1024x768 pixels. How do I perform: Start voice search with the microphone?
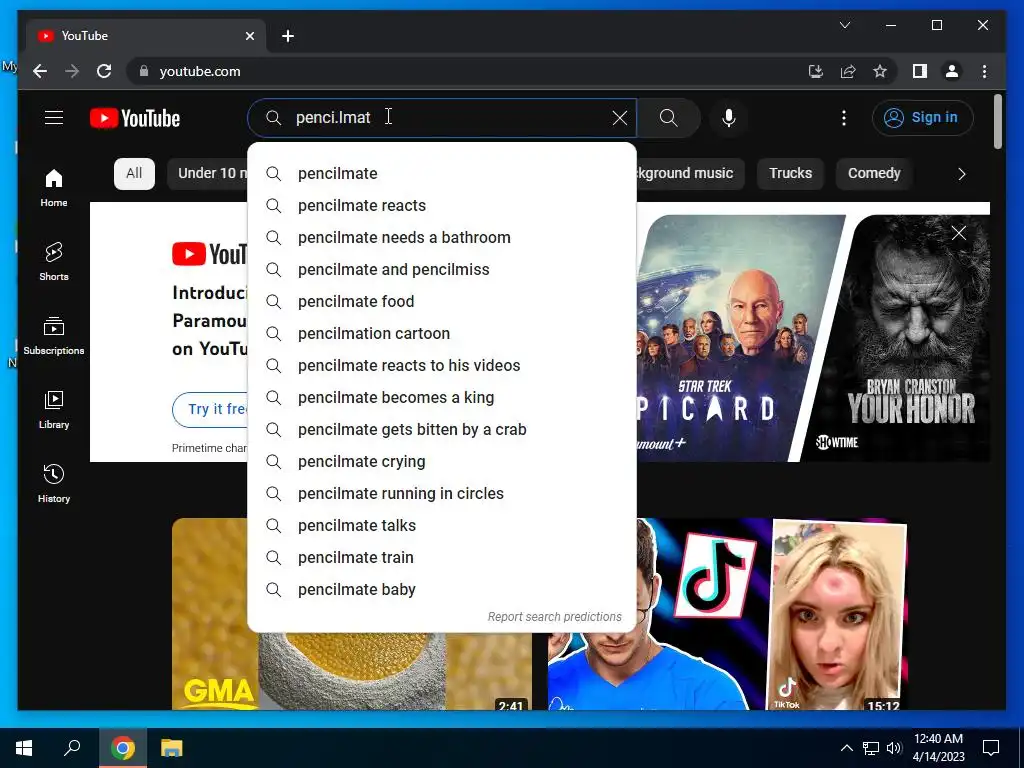(x=729, y=118)
